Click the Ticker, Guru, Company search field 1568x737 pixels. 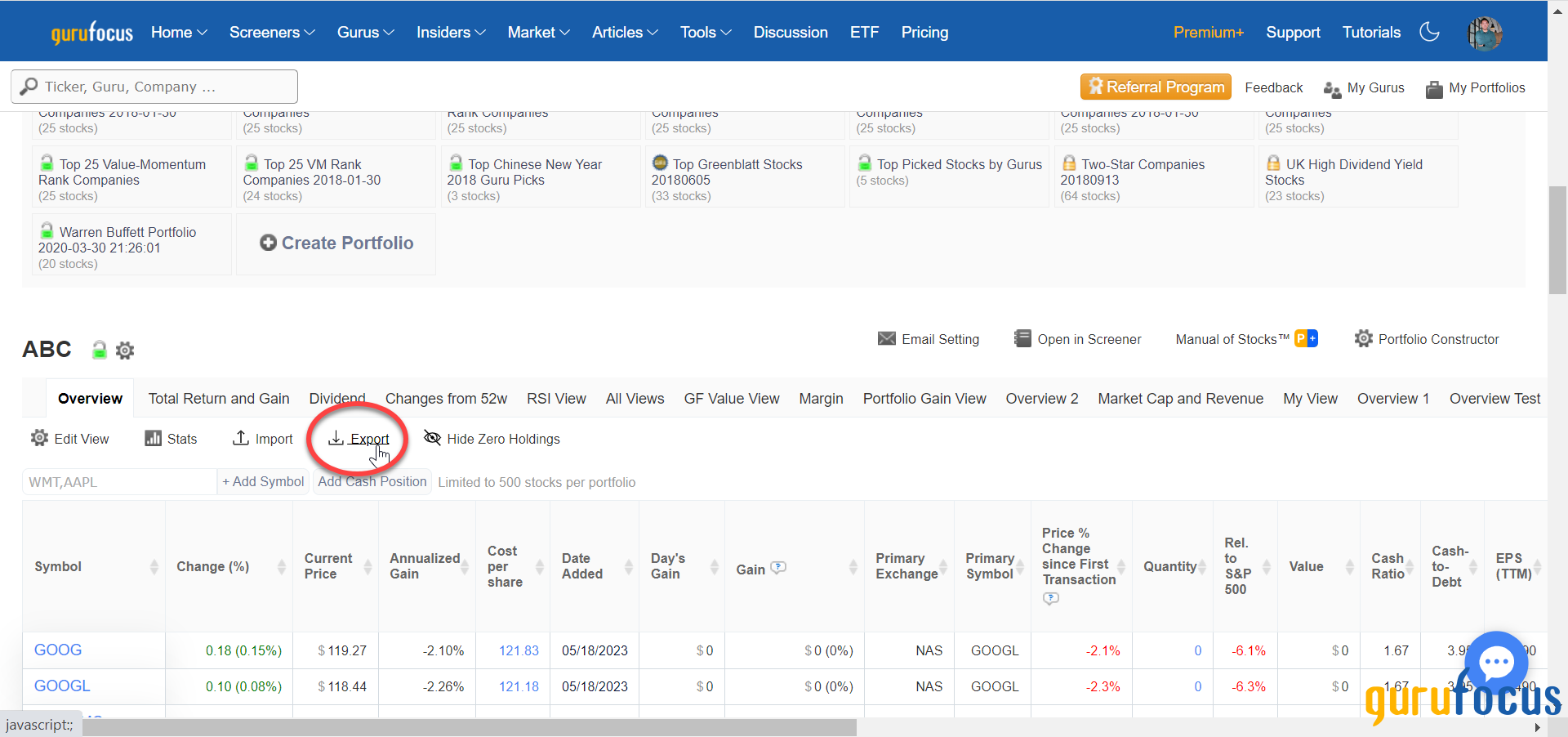coord(154,86)
